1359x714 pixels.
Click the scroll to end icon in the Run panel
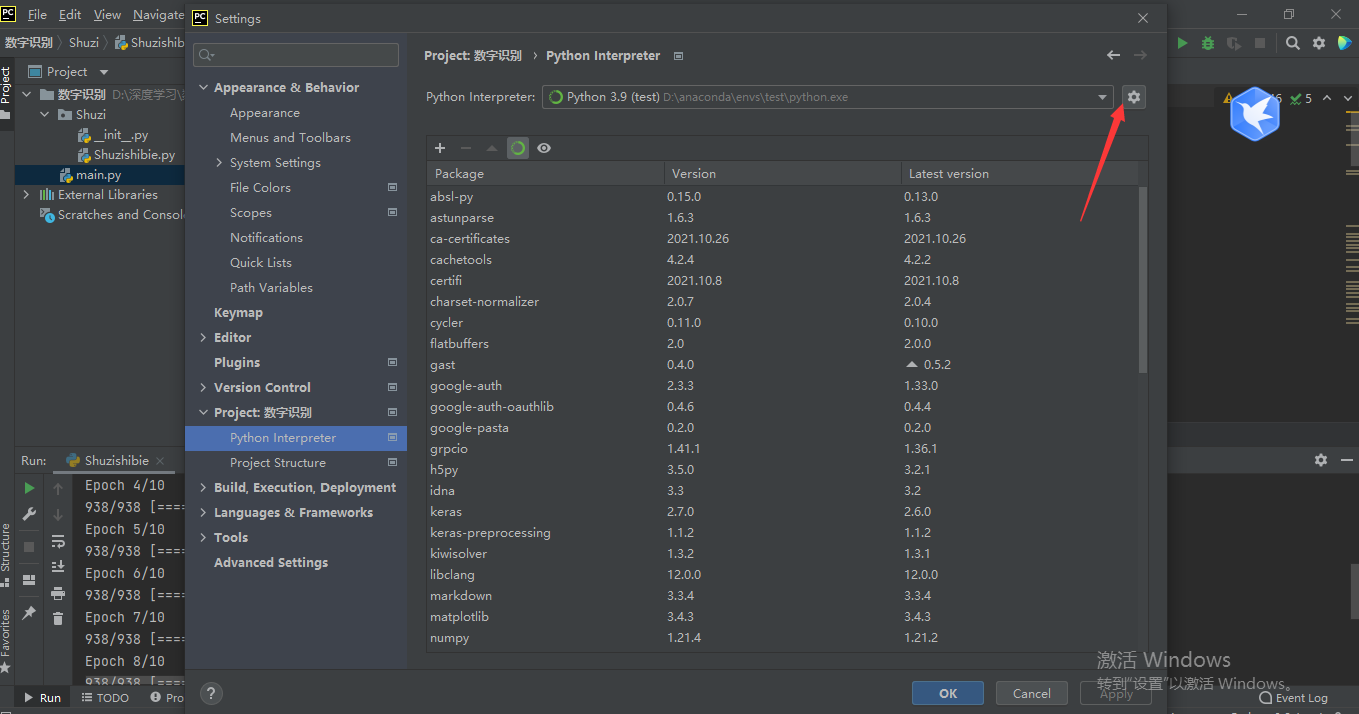(58, 566)
